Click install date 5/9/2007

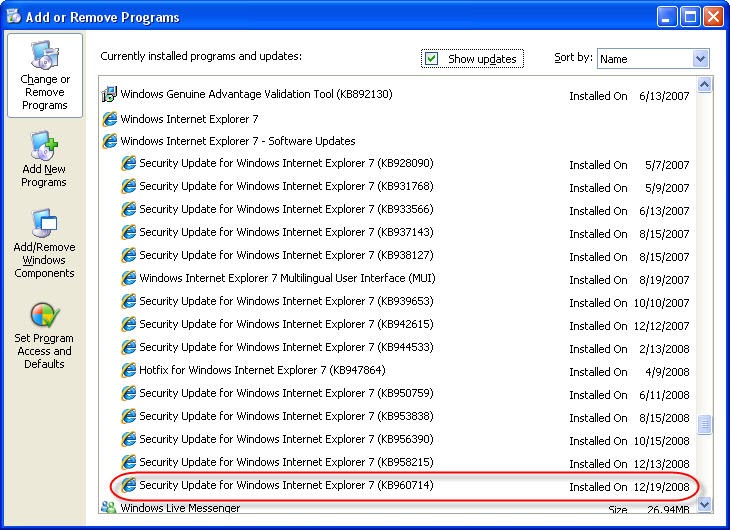(667, 188)
